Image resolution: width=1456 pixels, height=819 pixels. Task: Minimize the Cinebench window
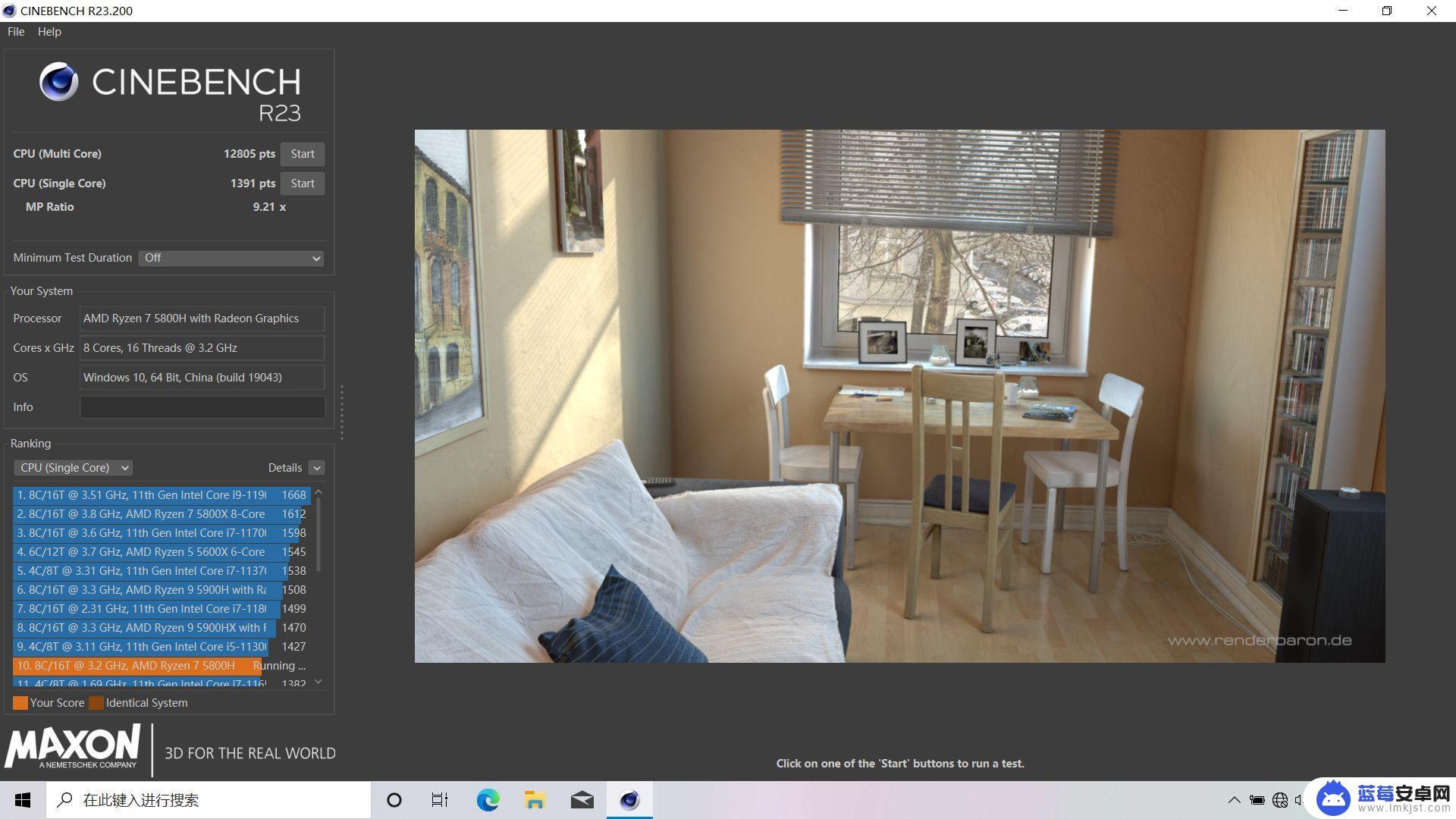click(1343, 11)
